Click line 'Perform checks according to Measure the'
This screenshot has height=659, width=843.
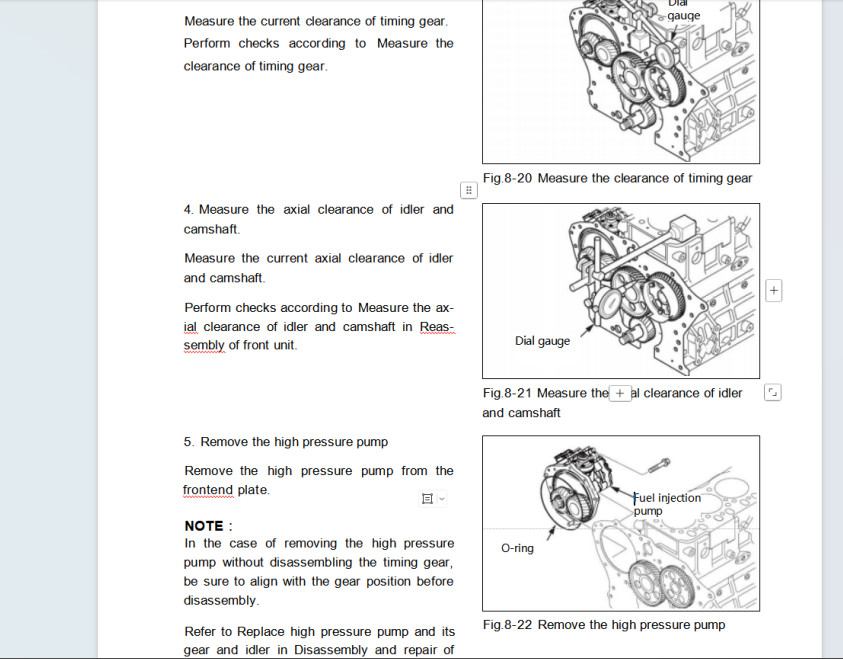(319, 43)
